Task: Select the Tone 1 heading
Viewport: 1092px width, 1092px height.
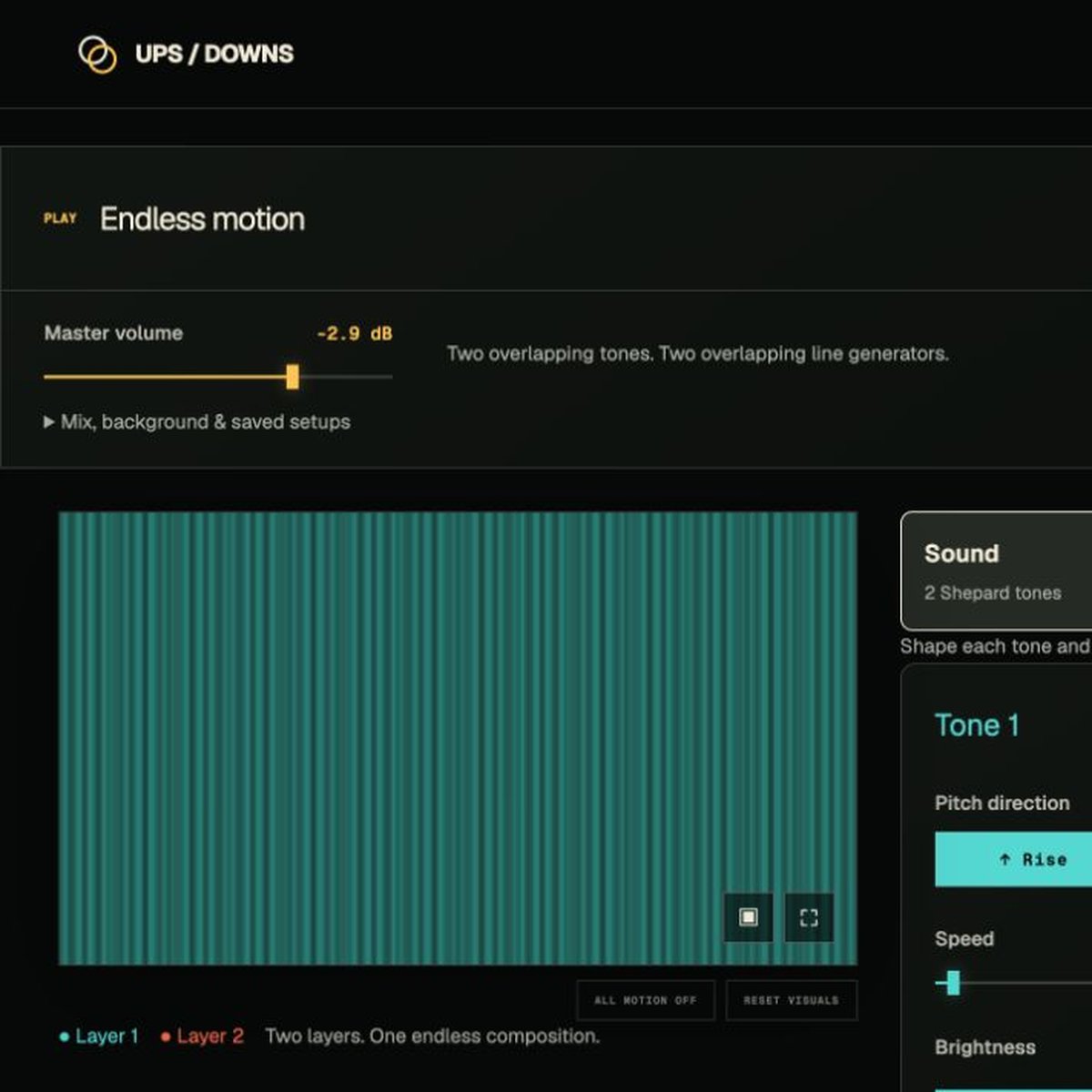Action: [977, 725]
